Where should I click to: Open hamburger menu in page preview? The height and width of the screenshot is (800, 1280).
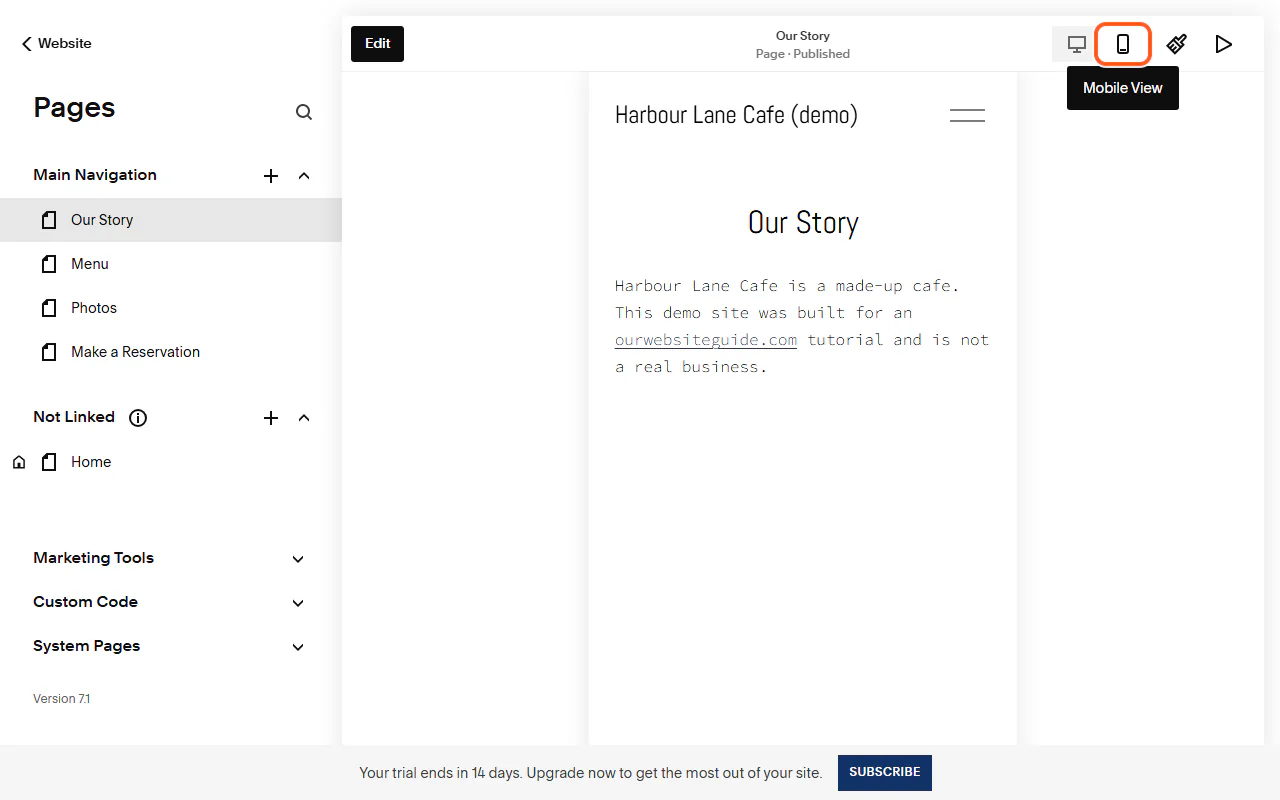click(967, 115)
